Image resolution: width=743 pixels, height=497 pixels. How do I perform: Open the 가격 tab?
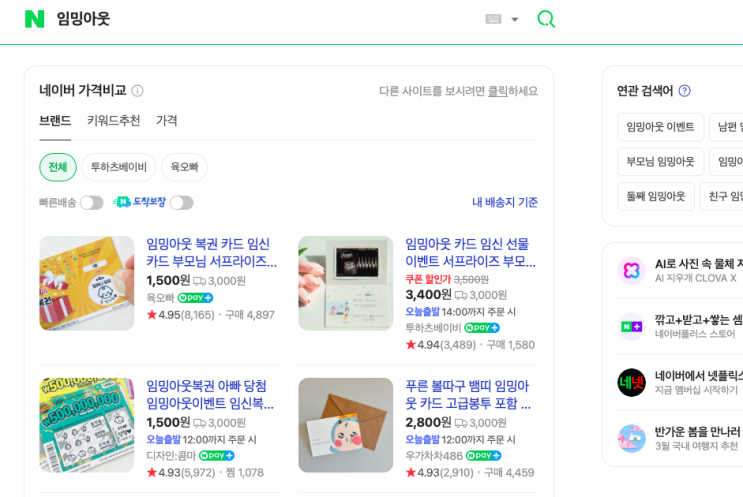pyautogui.click(x=167, y=121)
